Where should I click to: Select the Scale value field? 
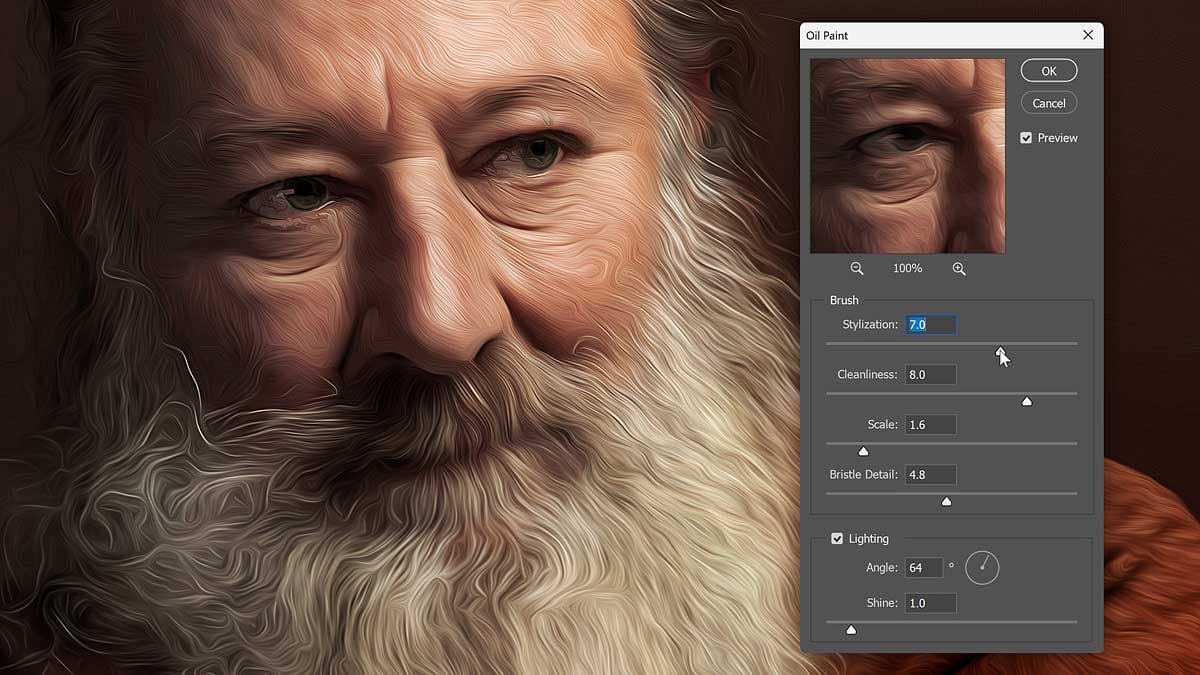[x=930, y=425]
